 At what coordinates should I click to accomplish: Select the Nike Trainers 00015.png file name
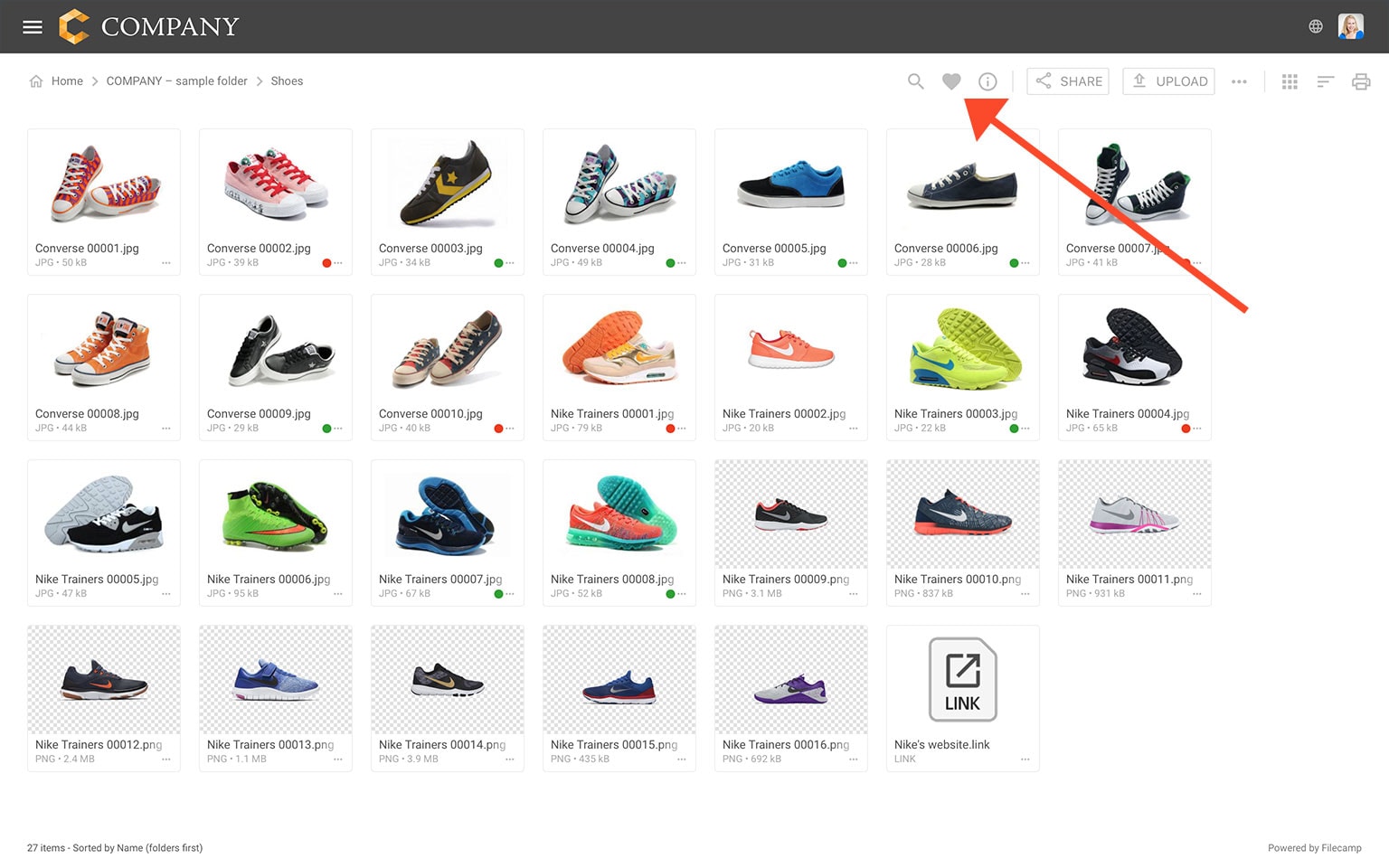point(614,745)
